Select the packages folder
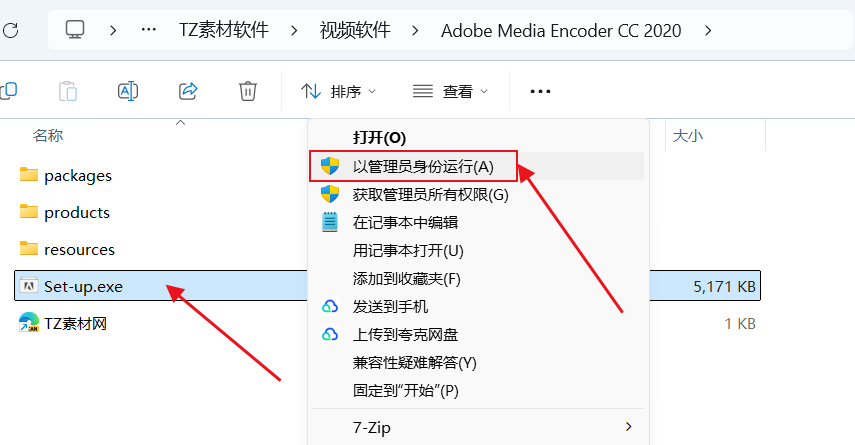This screenshot has height=445, width=855. tap(77, 176)
